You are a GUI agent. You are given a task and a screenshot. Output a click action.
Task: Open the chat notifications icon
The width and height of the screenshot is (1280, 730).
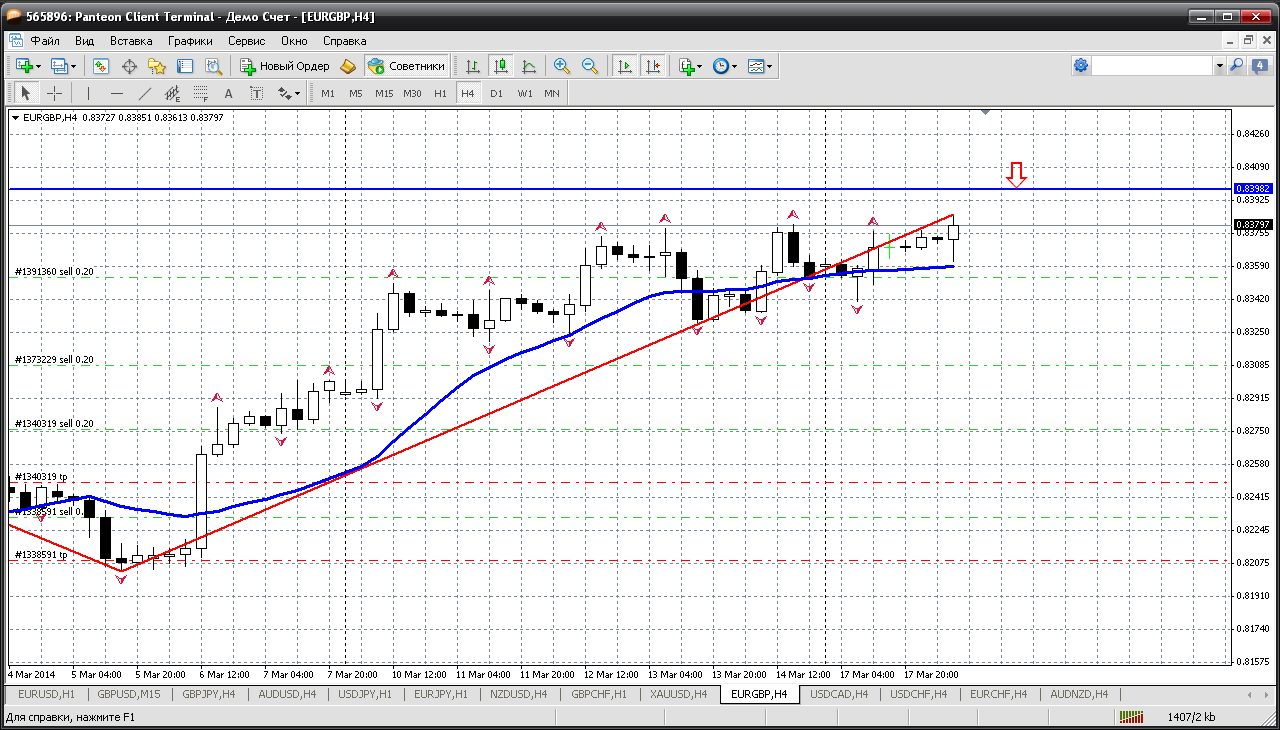click(x=1259, y=66)
